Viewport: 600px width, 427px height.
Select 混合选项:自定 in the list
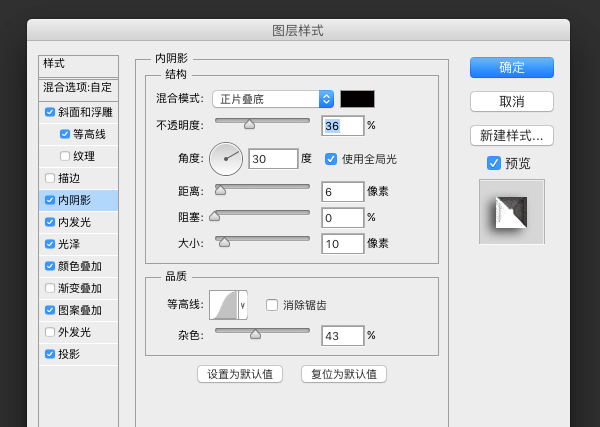78,87
